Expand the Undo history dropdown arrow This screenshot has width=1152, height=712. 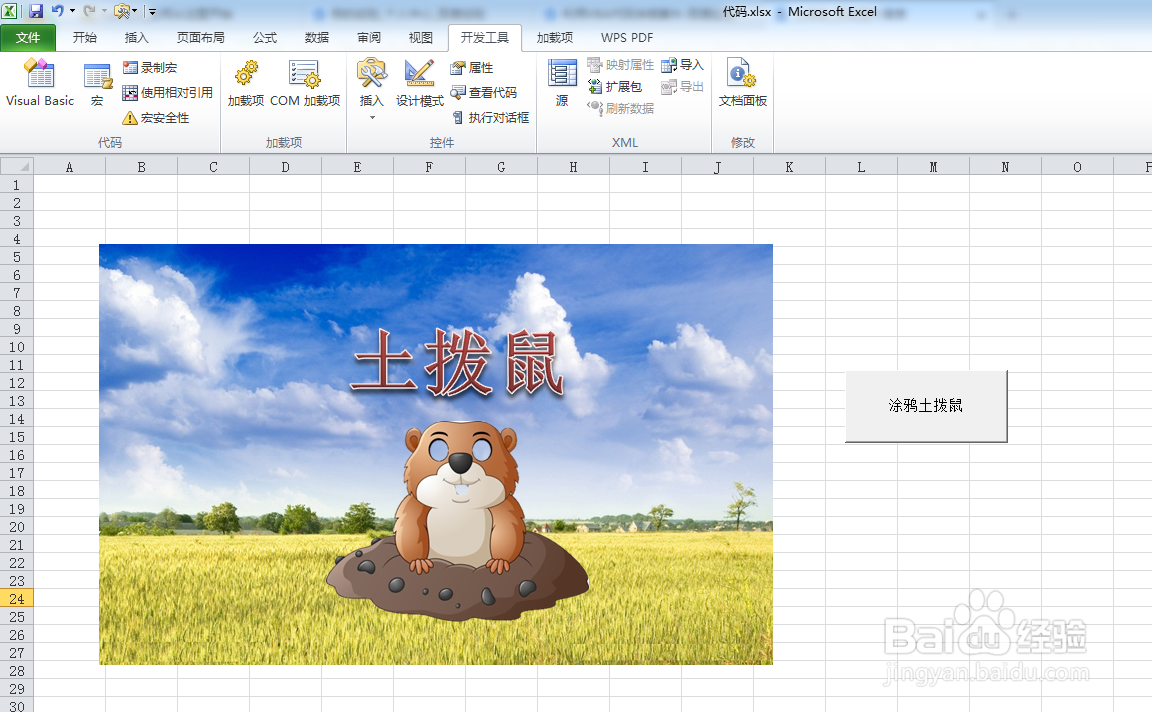(72, 11)
